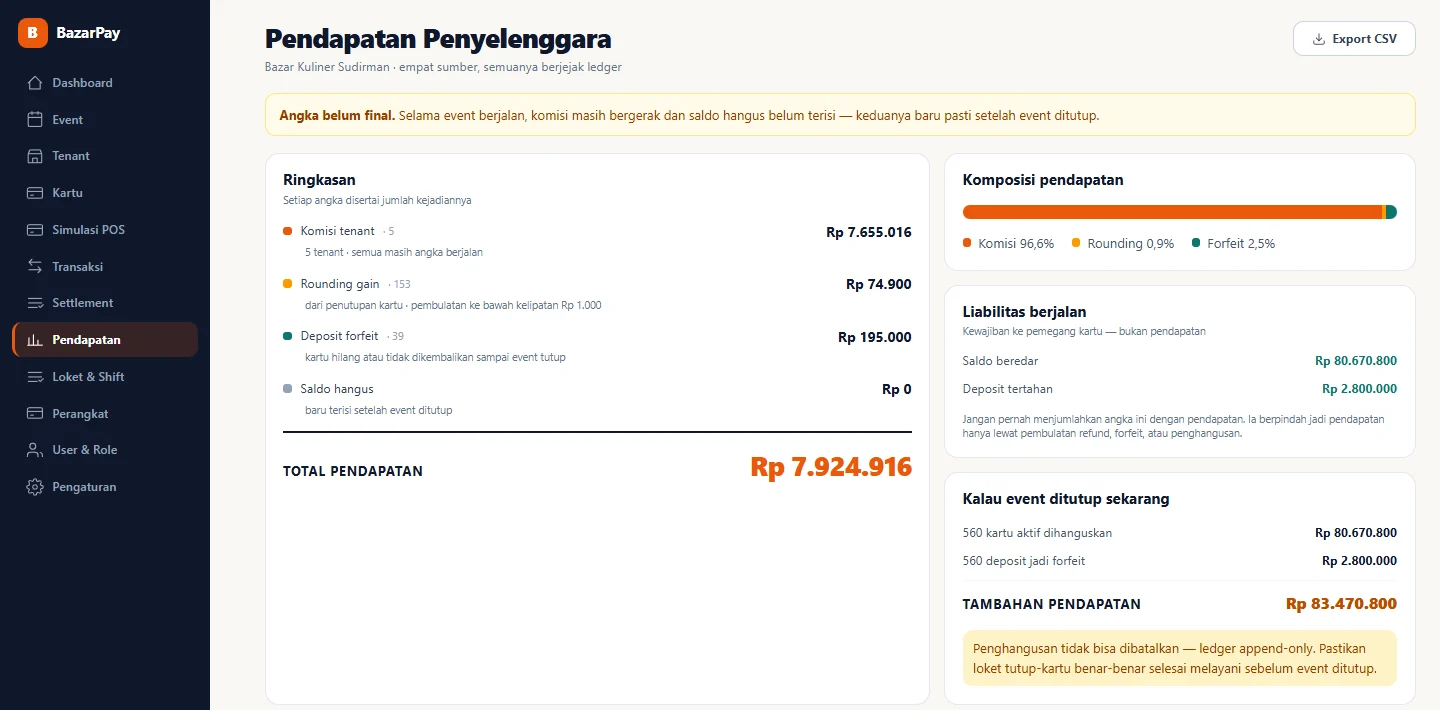The image size is (1440, 710).
Task: Click the Rounding 0,9% legend entry
Action: pos(1123,243)
